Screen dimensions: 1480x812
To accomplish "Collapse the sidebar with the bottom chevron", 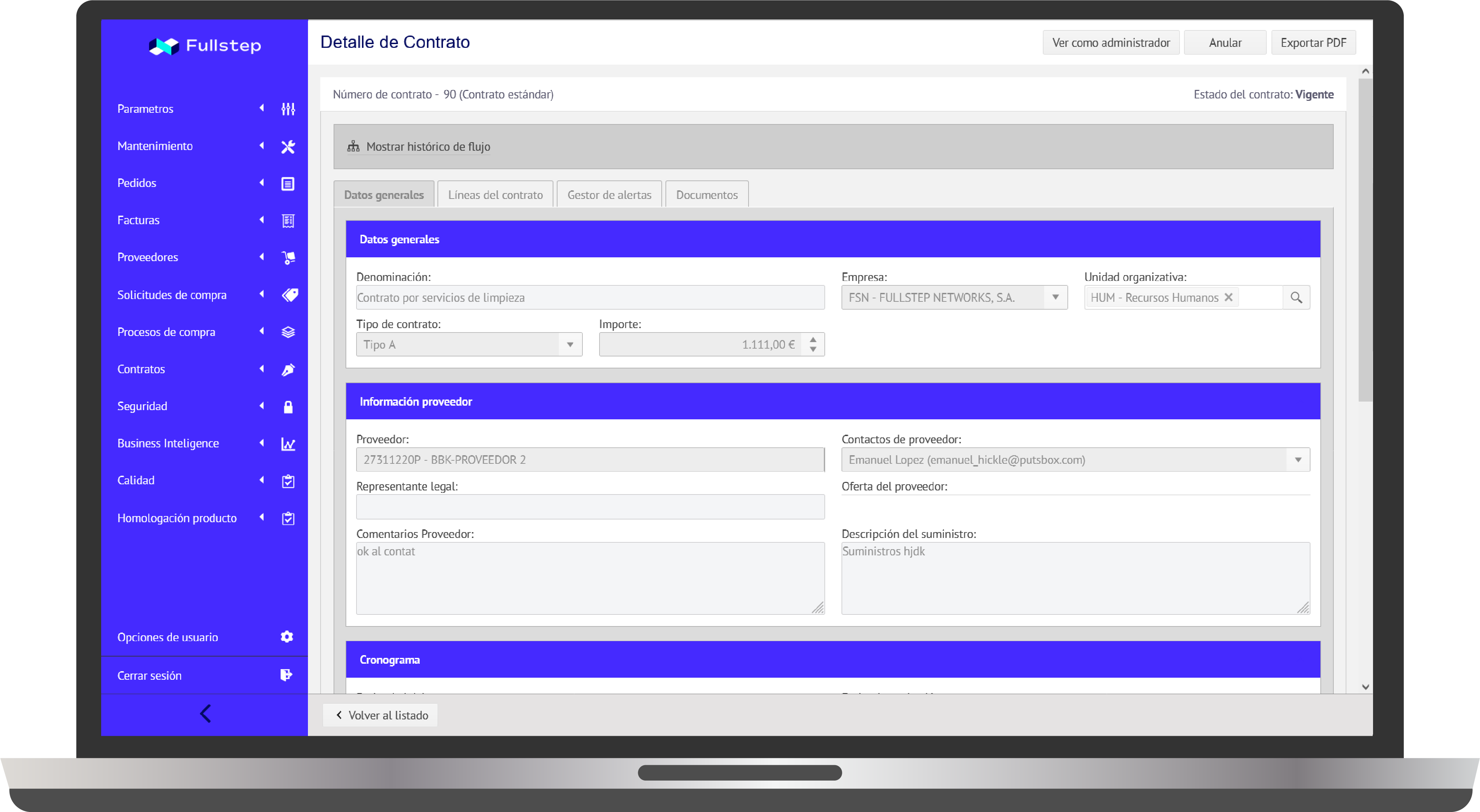I will (x=205, y=714).
